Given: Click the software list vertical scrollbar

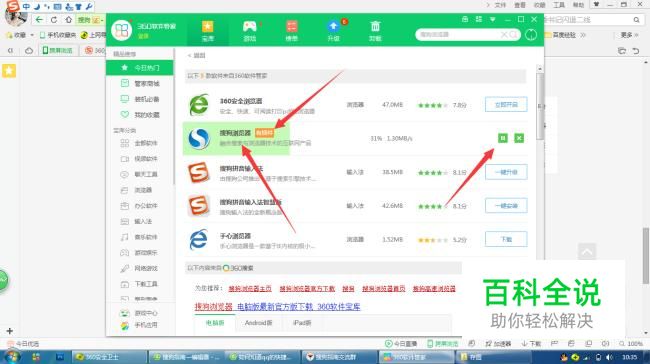Looking at the screenshot, I should pyautogui.click(x=540, y=107).
